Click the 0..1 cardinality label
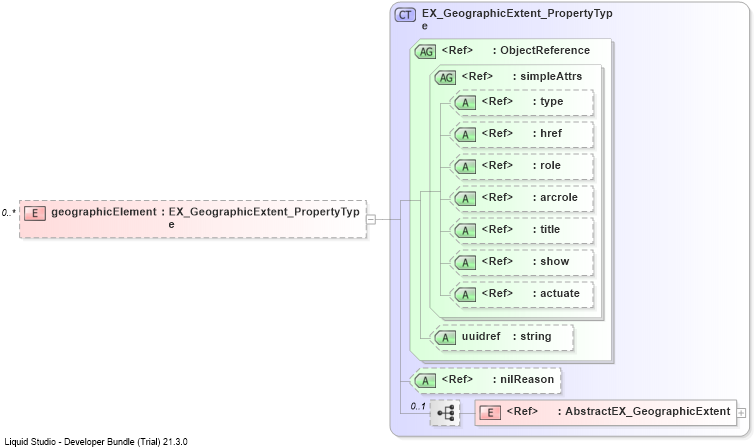 pos(418,406)
